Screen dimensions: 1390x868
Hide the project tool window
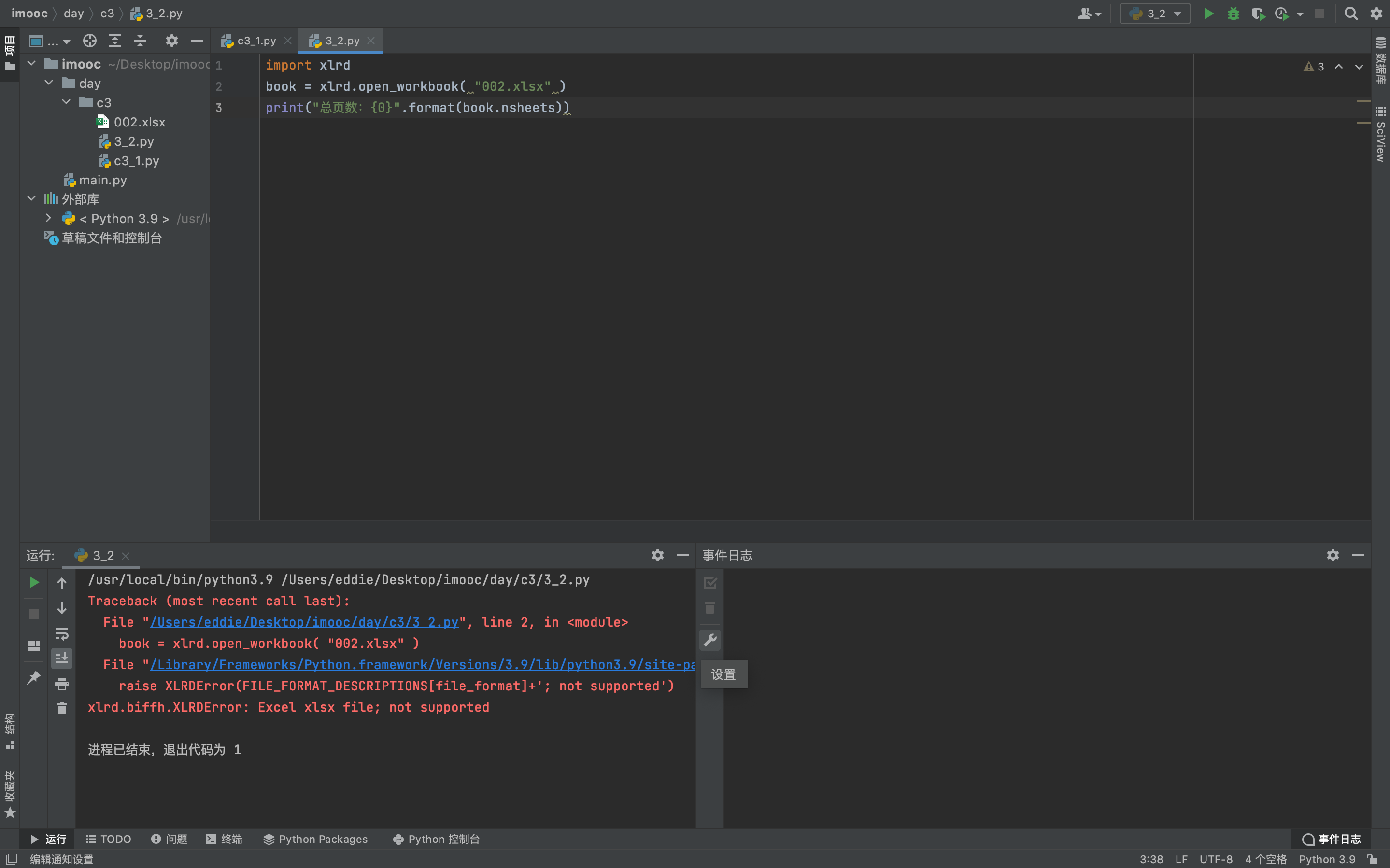point(197,41)
